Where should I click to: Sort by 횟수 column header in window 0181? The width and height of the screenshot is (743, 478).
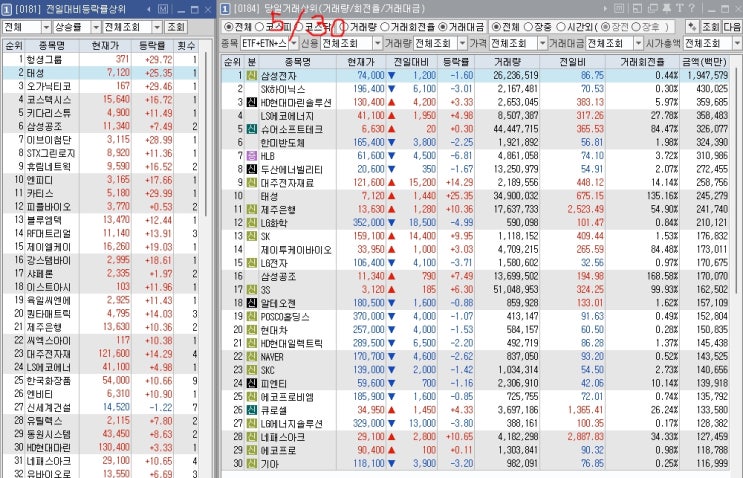[186, 45]
